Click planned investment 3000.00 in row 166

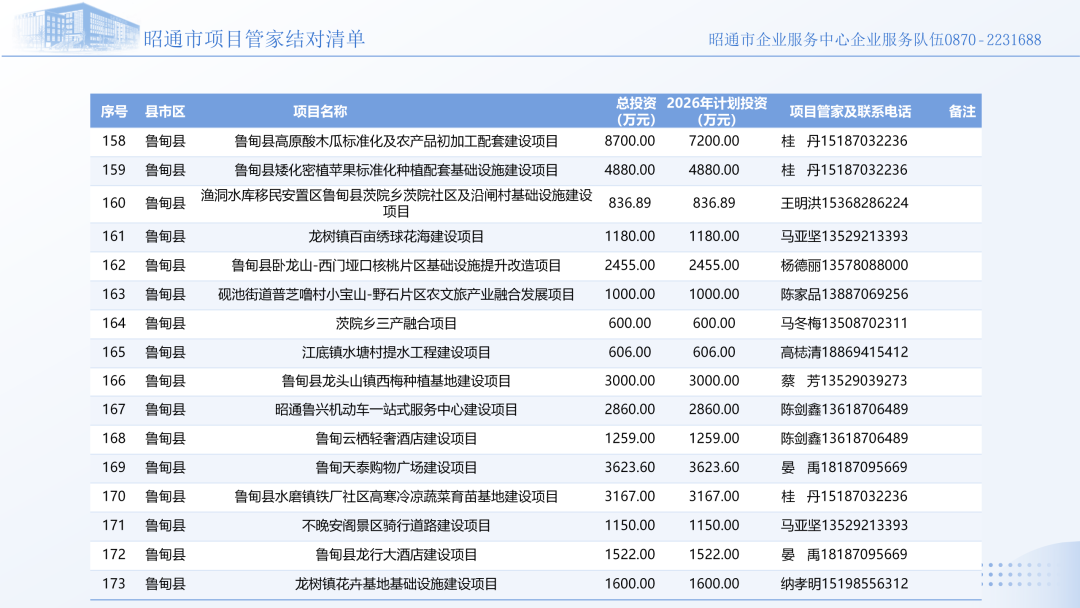pyautogui.click(x=714, y=381)
